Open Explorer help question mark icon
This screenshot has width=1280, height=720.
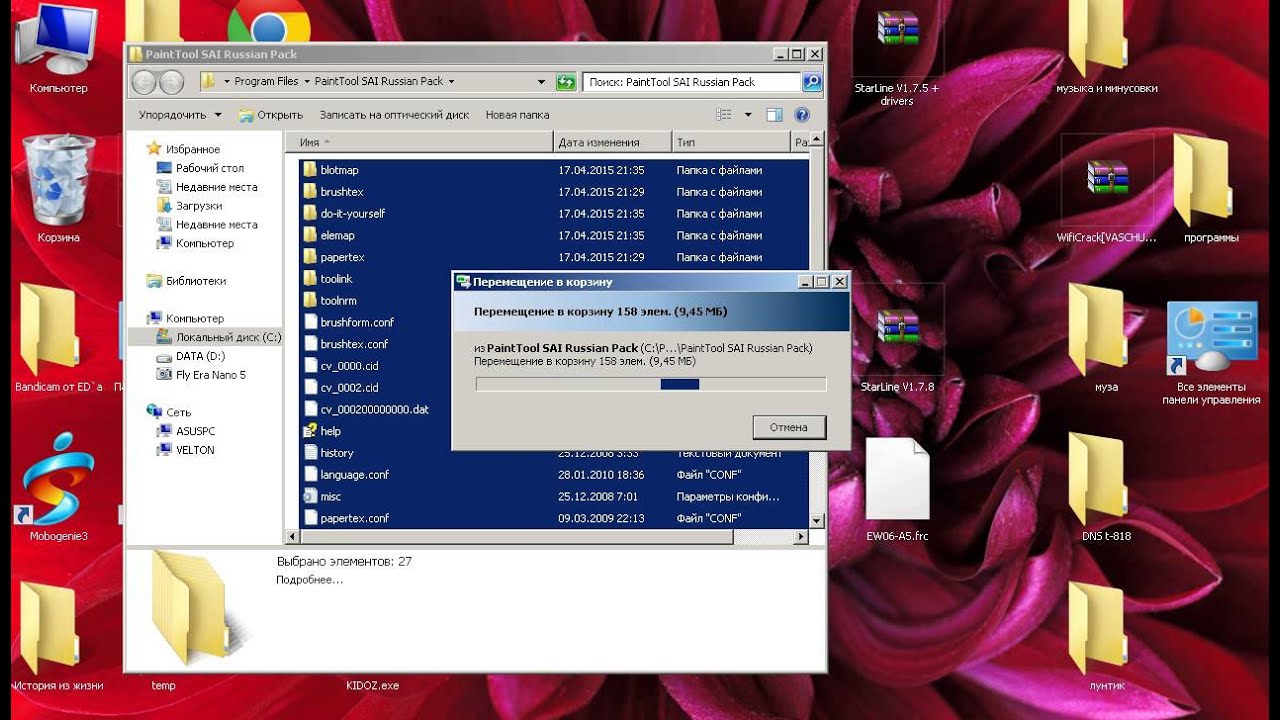click(x=801, y=115)
